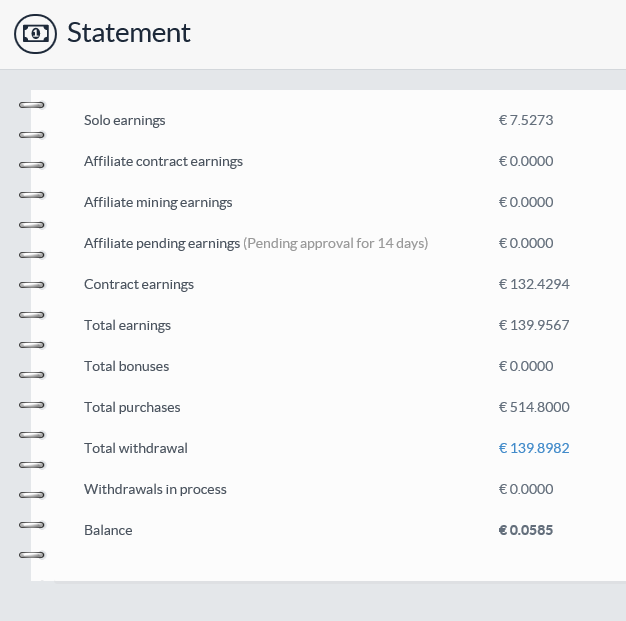Viewport: 626px width, 621px height.
Task: Select the Total earnings label
Action: coord(127,325)
